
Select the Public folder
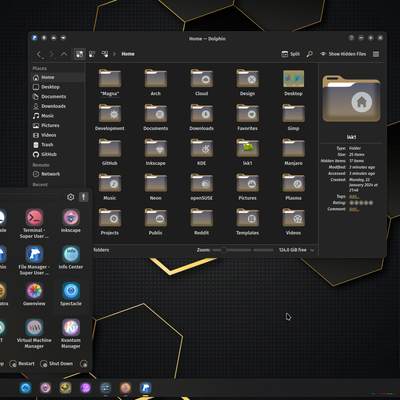click(x=156, y=222)
